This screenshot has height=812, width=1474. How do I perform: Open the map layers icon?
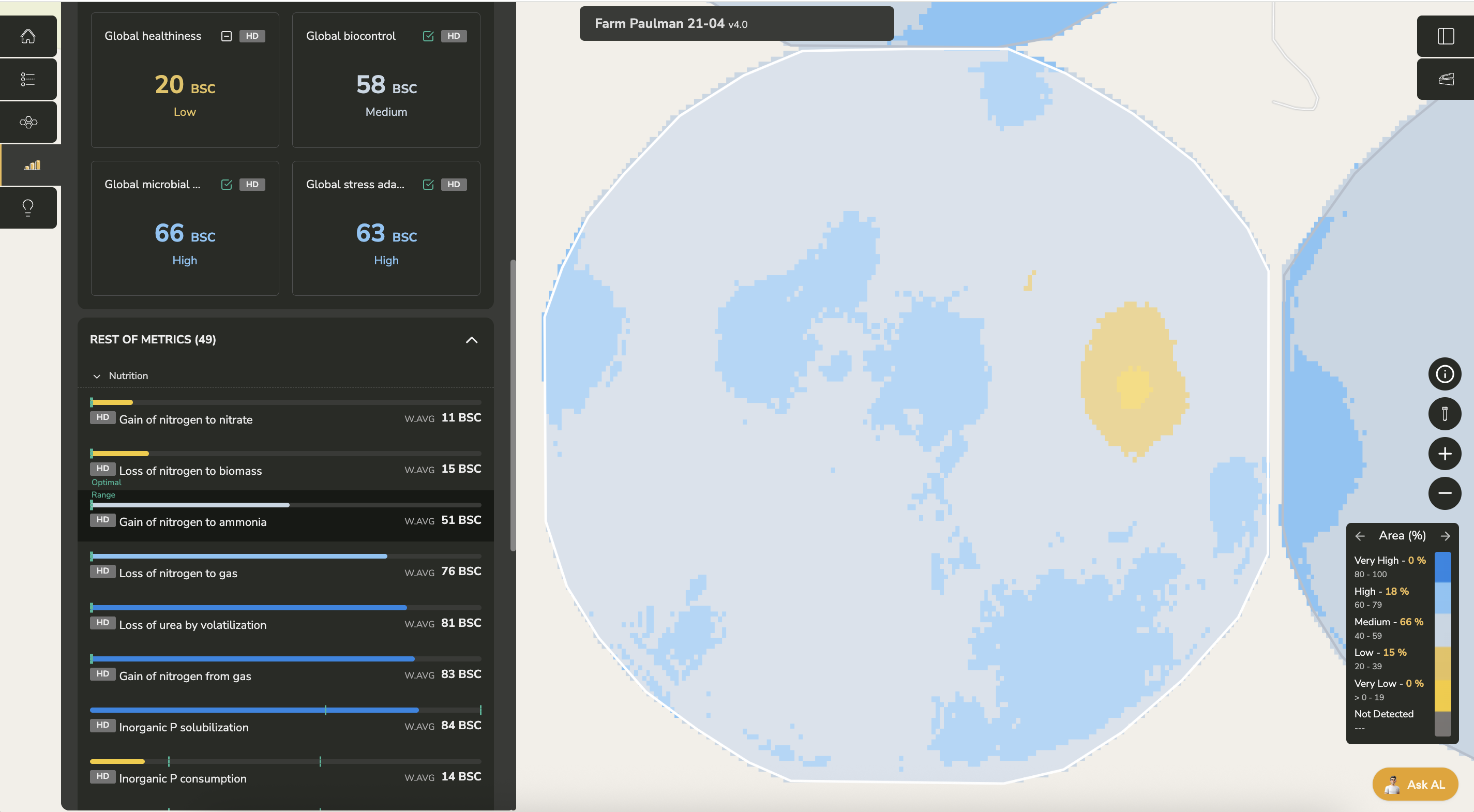click(x=1446, y=79)
